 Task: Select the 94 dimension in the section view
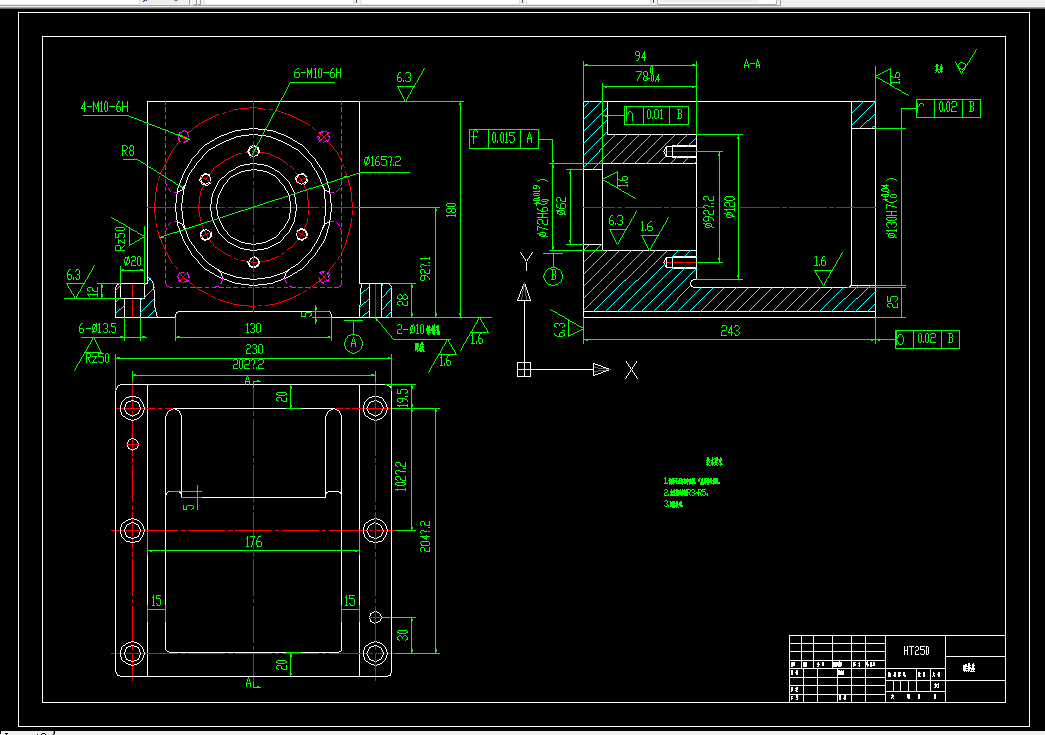pyautogui.click(x=640, y=56)
